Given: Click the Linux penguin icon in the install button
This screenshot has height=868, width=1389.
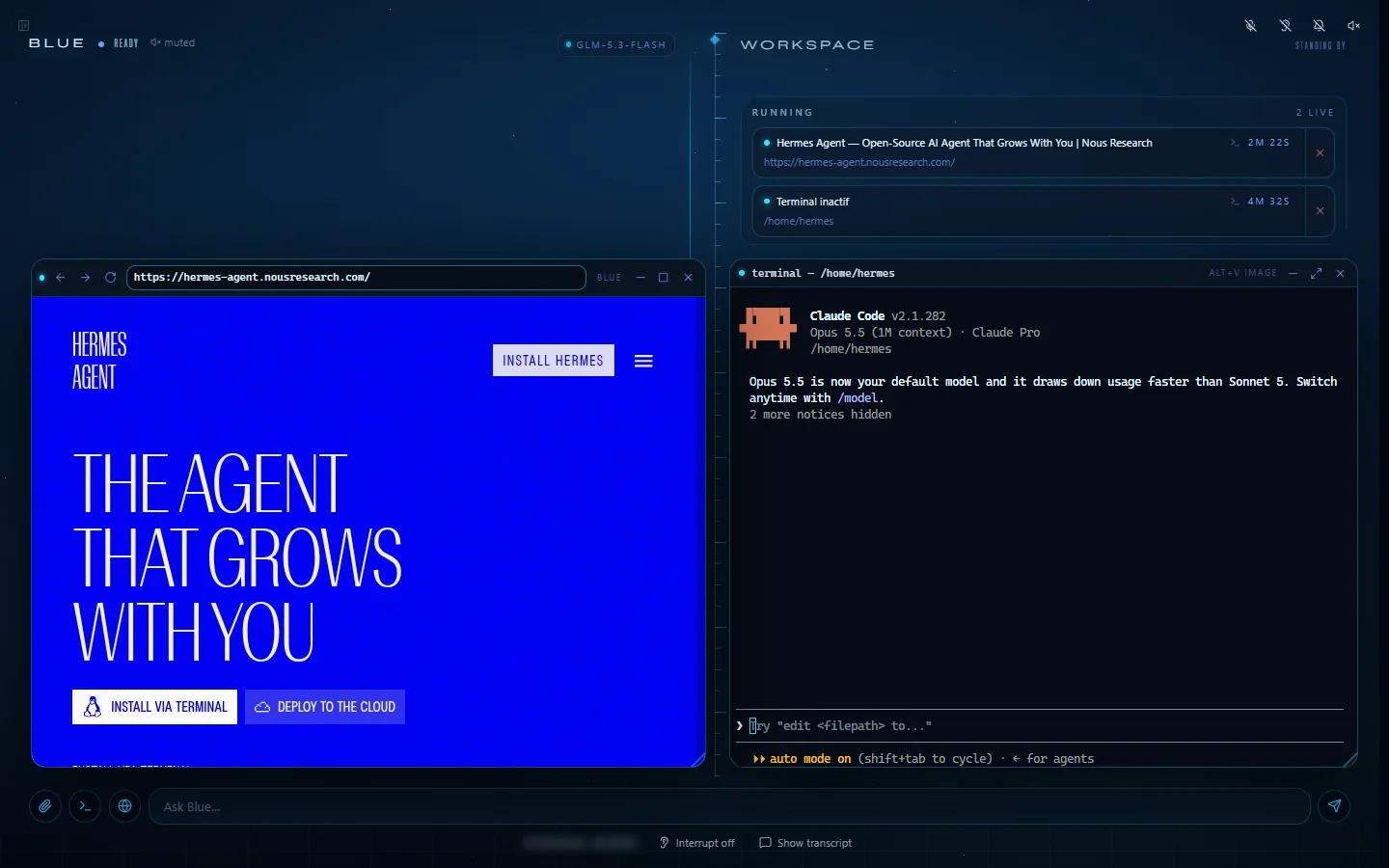Looking at the screenshot, I should pyautogui.click(x=93, y=707).
